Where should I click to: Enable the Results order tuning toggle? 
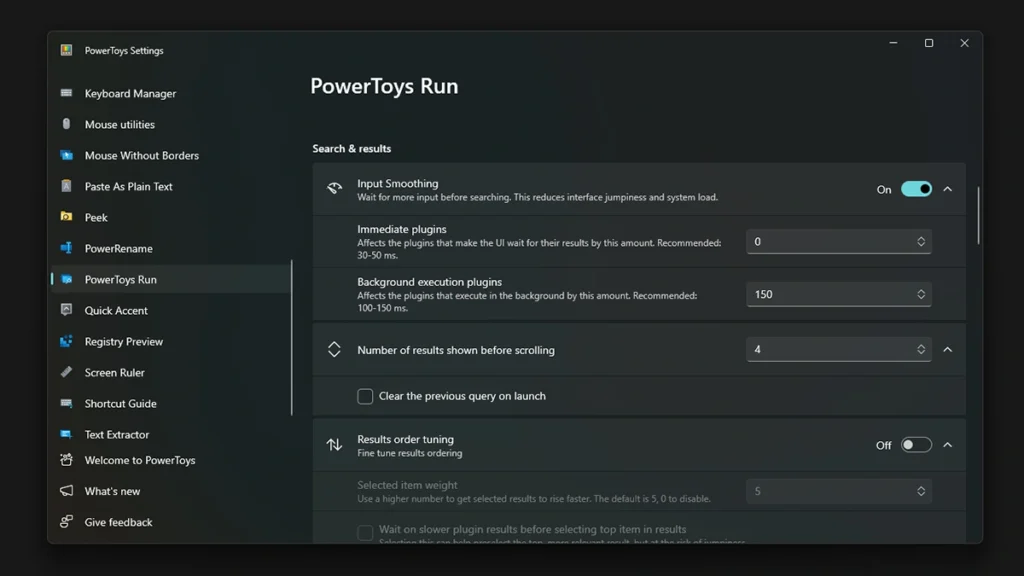coord(916,445)
